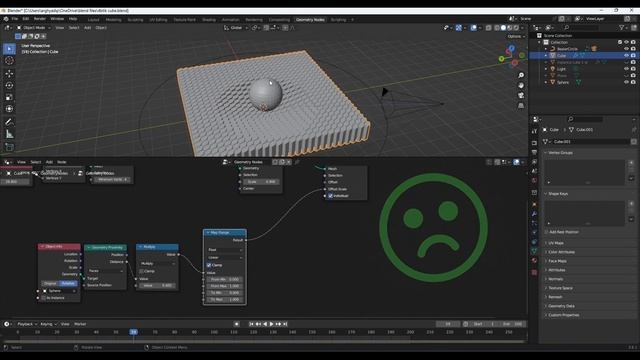Open the Object Mode dropdown
This screenshot has height=360, width=640.
[33, 28]
